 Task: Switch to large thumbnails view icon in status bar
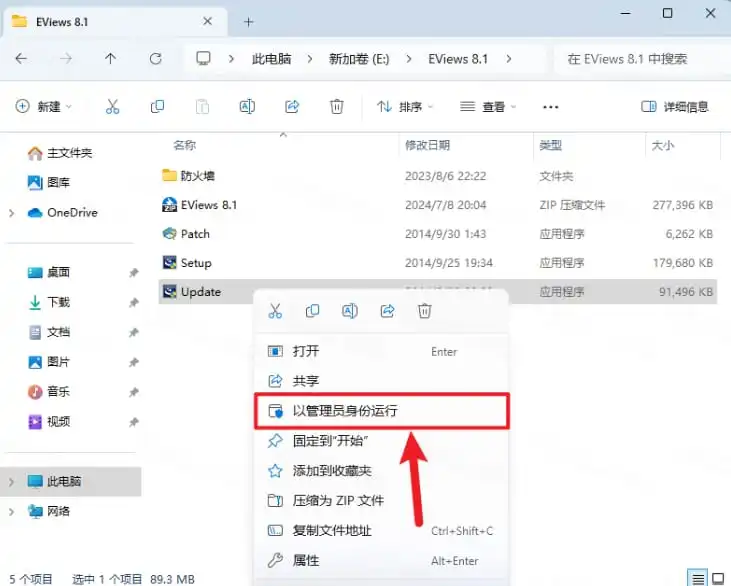718,579
